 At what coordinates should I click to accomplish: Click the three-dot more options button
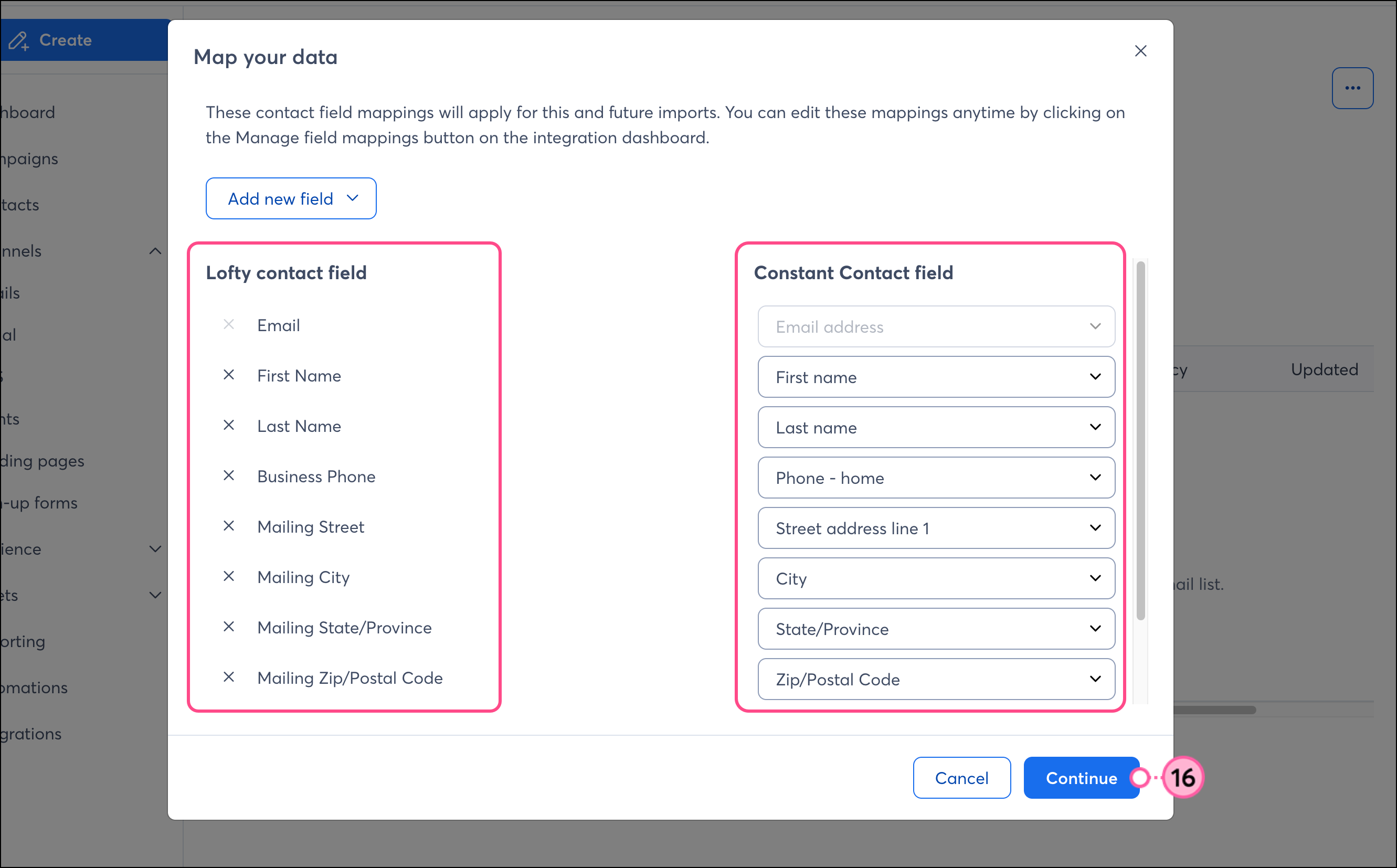click(x=1352, y=88)
